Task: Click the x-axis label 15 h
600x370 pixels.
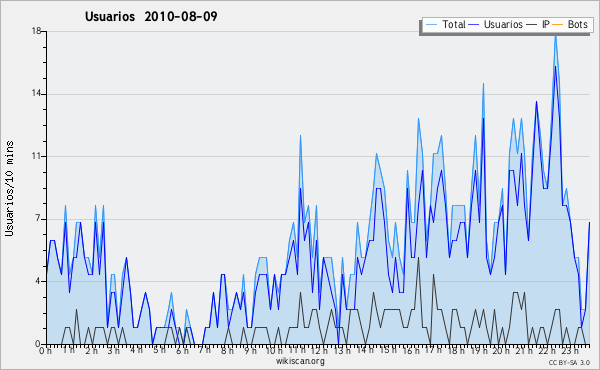Action: [388, 350]
